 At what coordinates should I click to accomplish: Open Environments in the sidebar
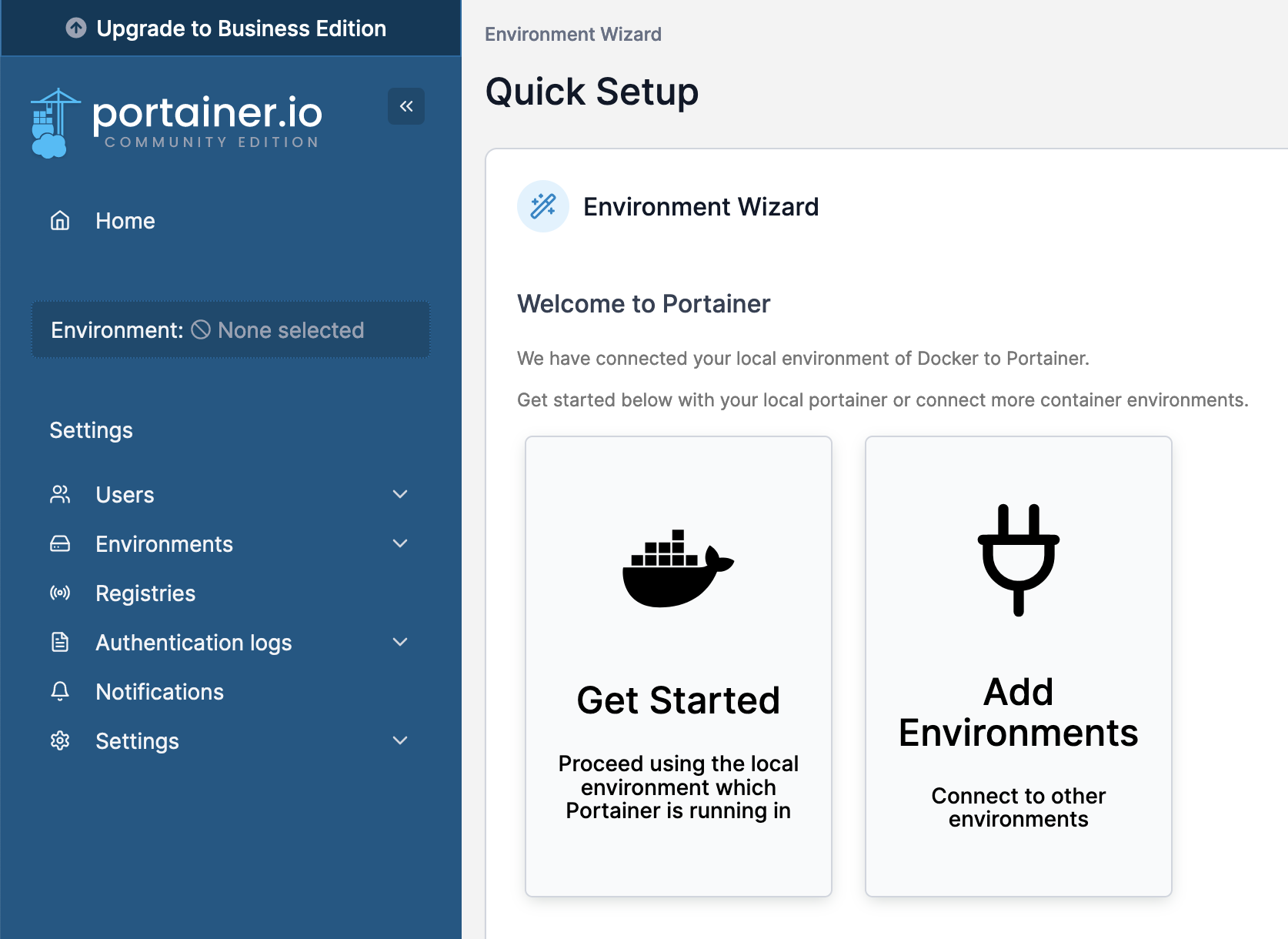[x=231, y=544]
